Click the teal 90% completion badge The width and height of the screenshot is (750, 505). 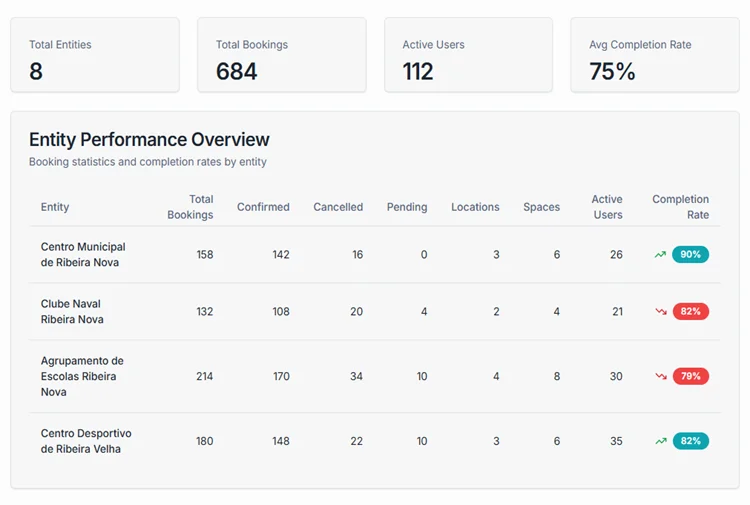(x=690, y=255)
